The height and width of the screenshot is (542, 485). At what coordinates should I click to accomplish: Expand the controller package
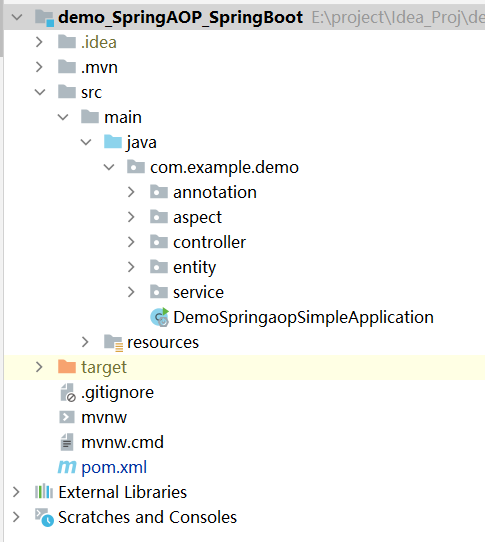[x=131, y=242]
